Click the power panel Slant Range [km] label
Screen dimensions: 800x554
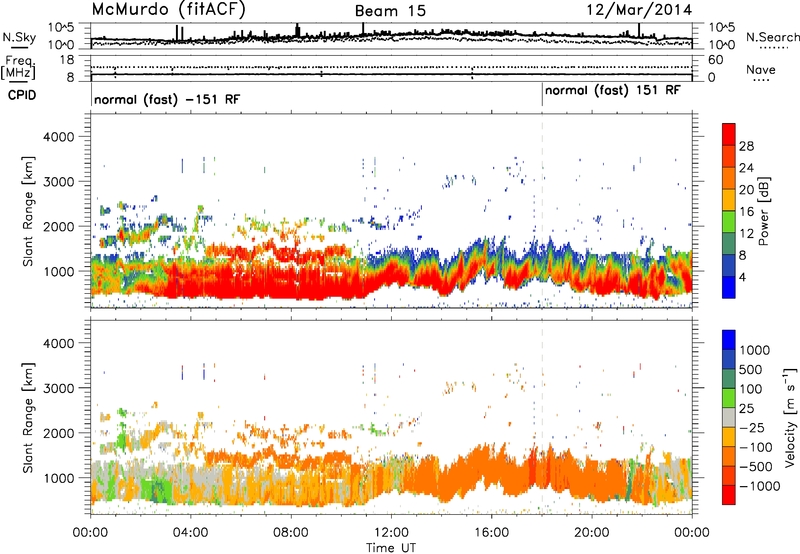point(28,211)
